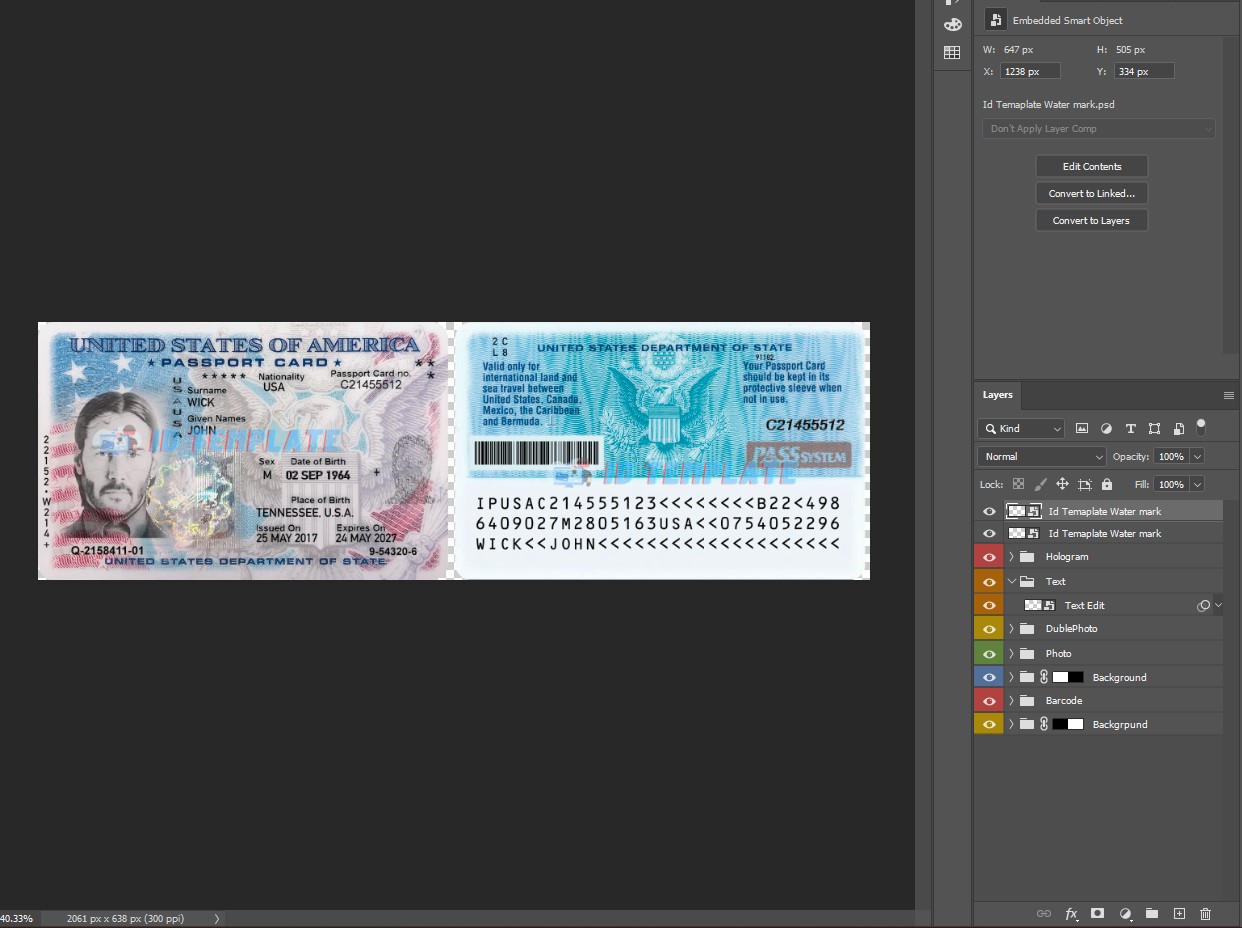Viewport: 1242px width, 928px height.
Task: Click the Layers panel tab
Action: [x=997, y=395]
